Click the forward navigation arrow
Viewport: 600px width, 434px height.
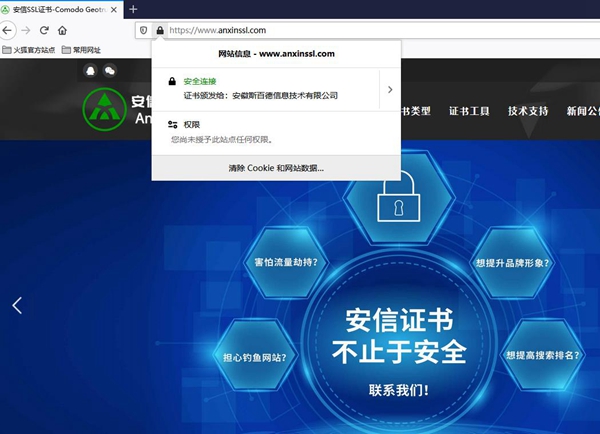point(26,30)
